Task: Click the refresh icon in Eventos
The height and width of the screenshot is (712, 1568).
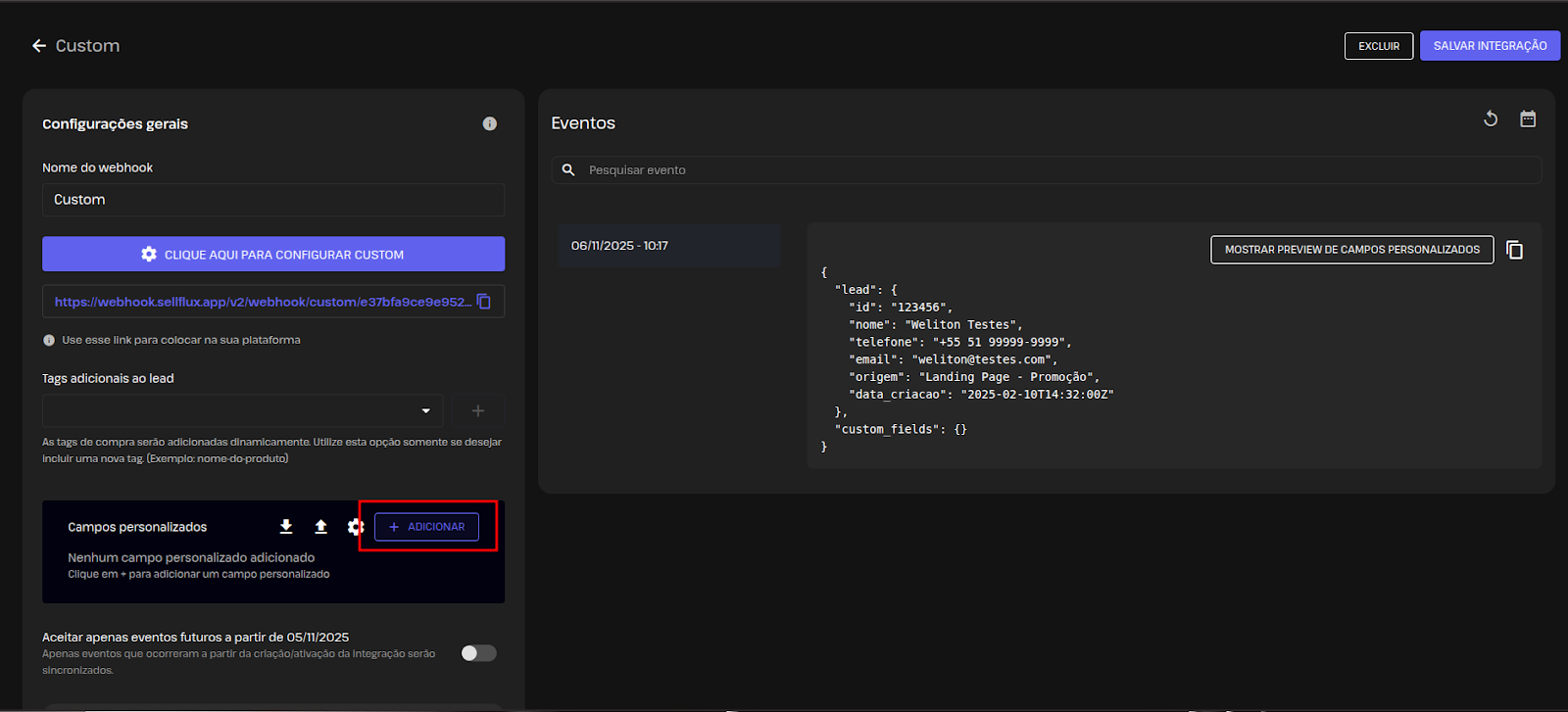Action: tap(1491, 119)
